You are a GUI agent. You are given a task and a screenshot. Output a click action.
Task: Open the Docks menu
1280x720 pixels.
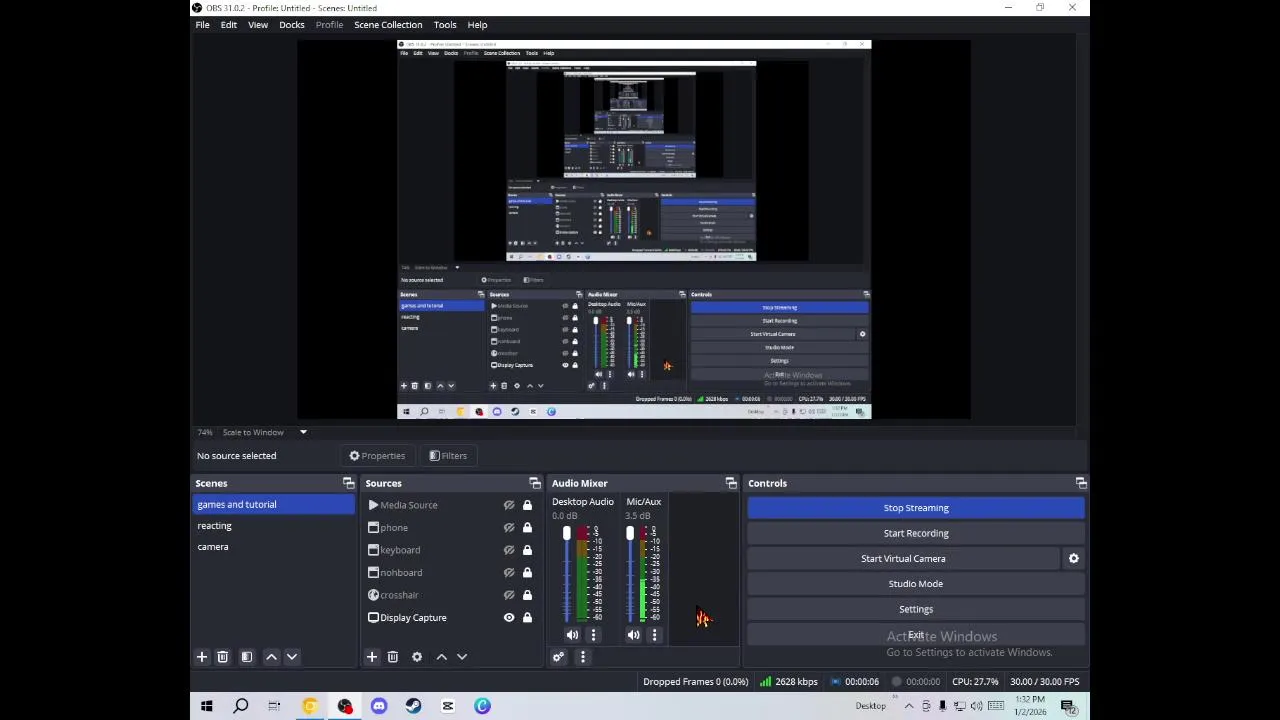click(292, 25)
